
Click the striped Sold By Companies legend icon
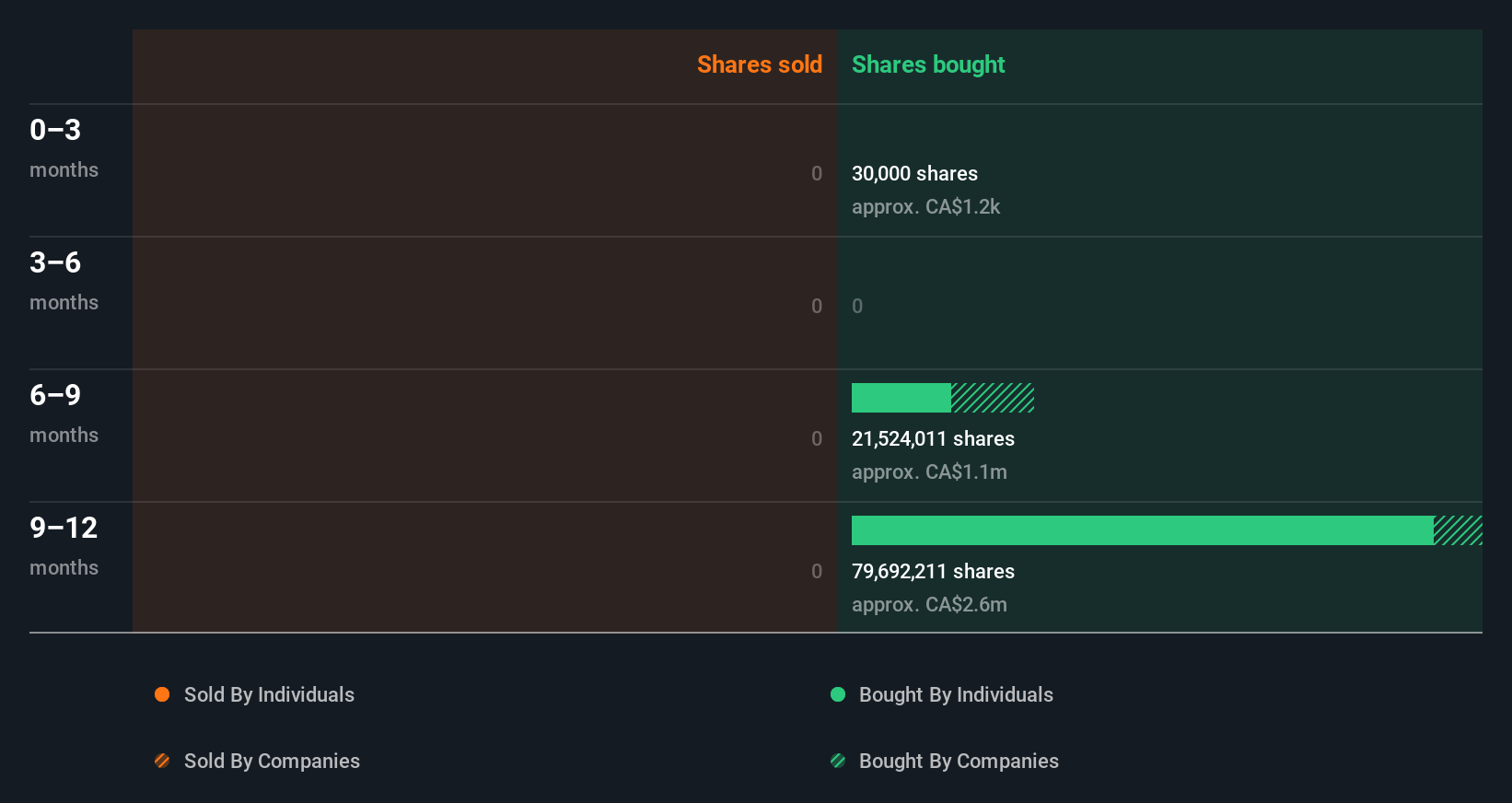click(162, 761)
